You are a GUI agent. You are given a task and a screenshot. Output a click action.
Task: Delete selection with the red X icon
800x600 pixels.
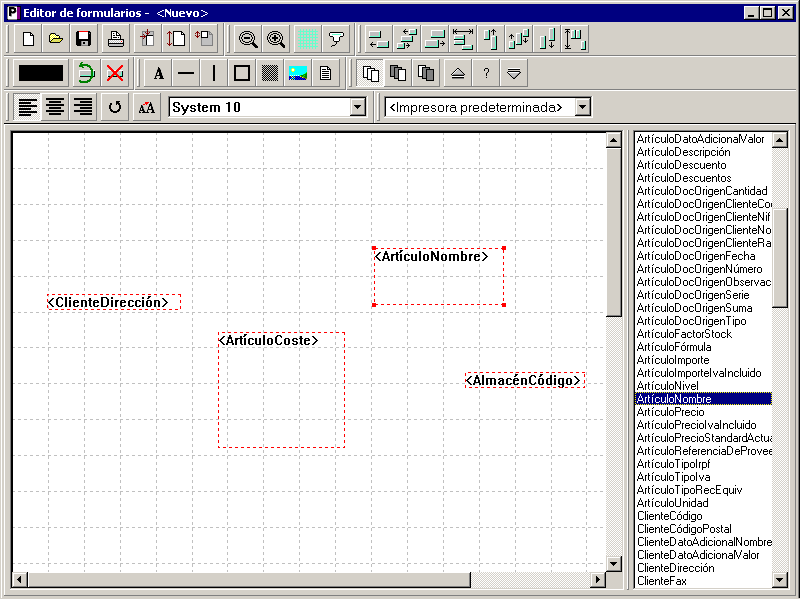pos(115,73)
